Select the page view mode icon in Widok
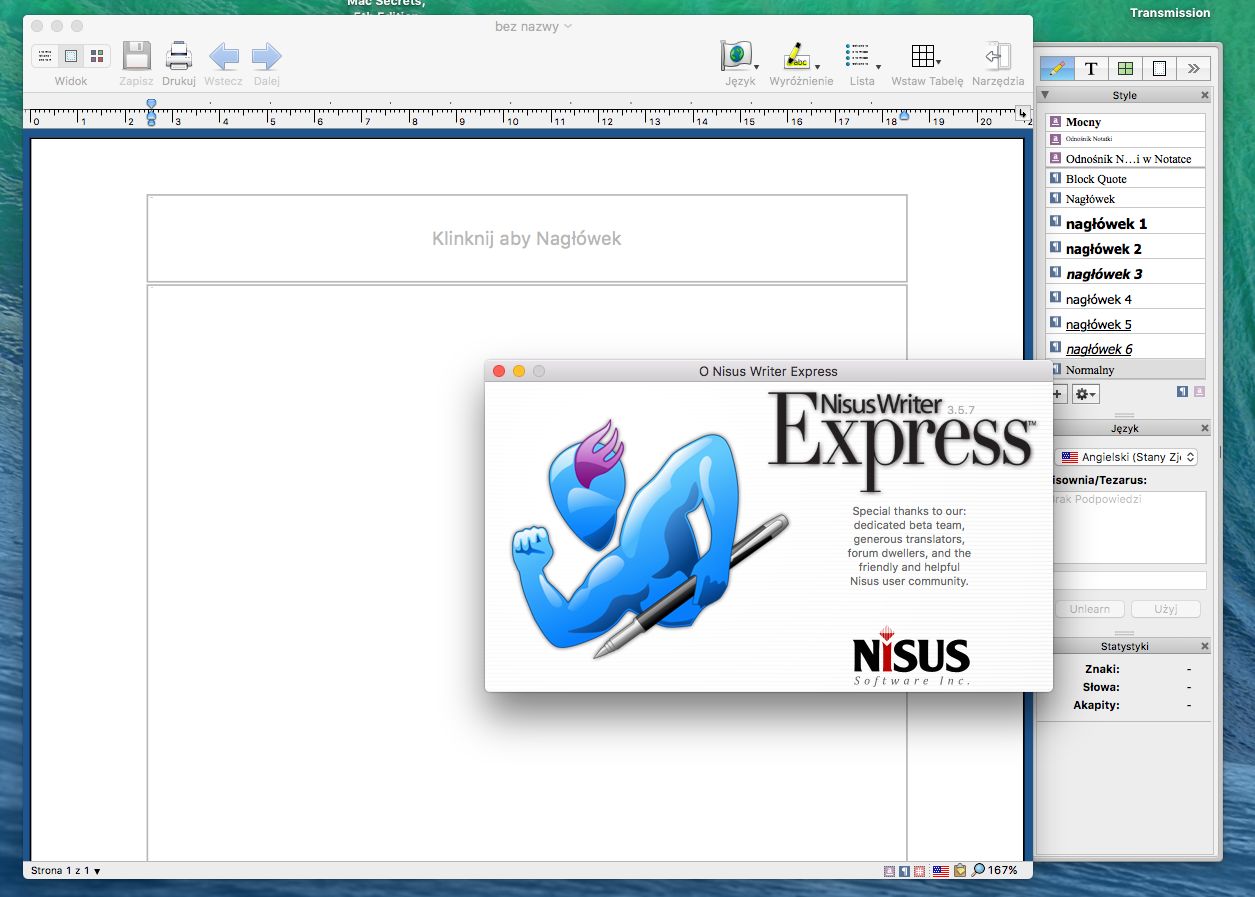Viewport: 1255px width, 897px height. [x=71, y=56]
